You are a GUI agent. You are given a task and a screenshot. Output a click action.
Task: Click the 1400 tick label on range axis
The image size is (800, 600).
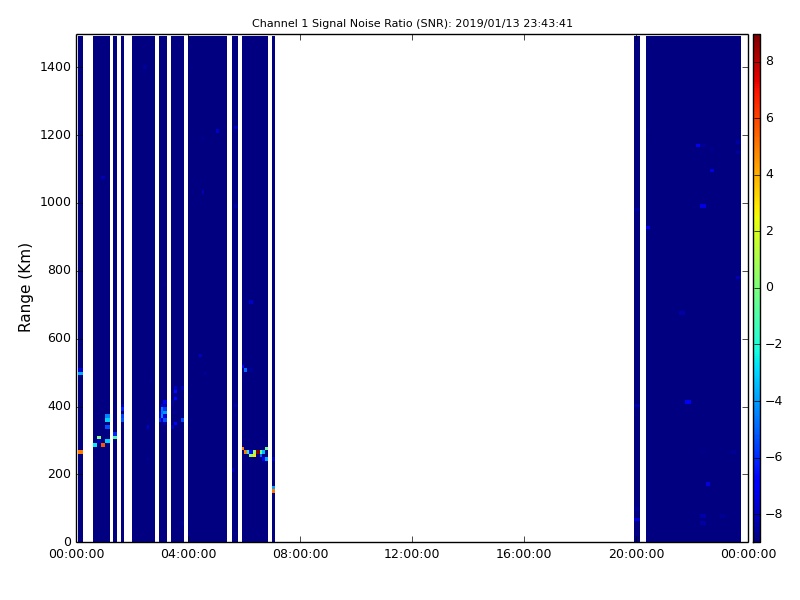coord(56,67)
